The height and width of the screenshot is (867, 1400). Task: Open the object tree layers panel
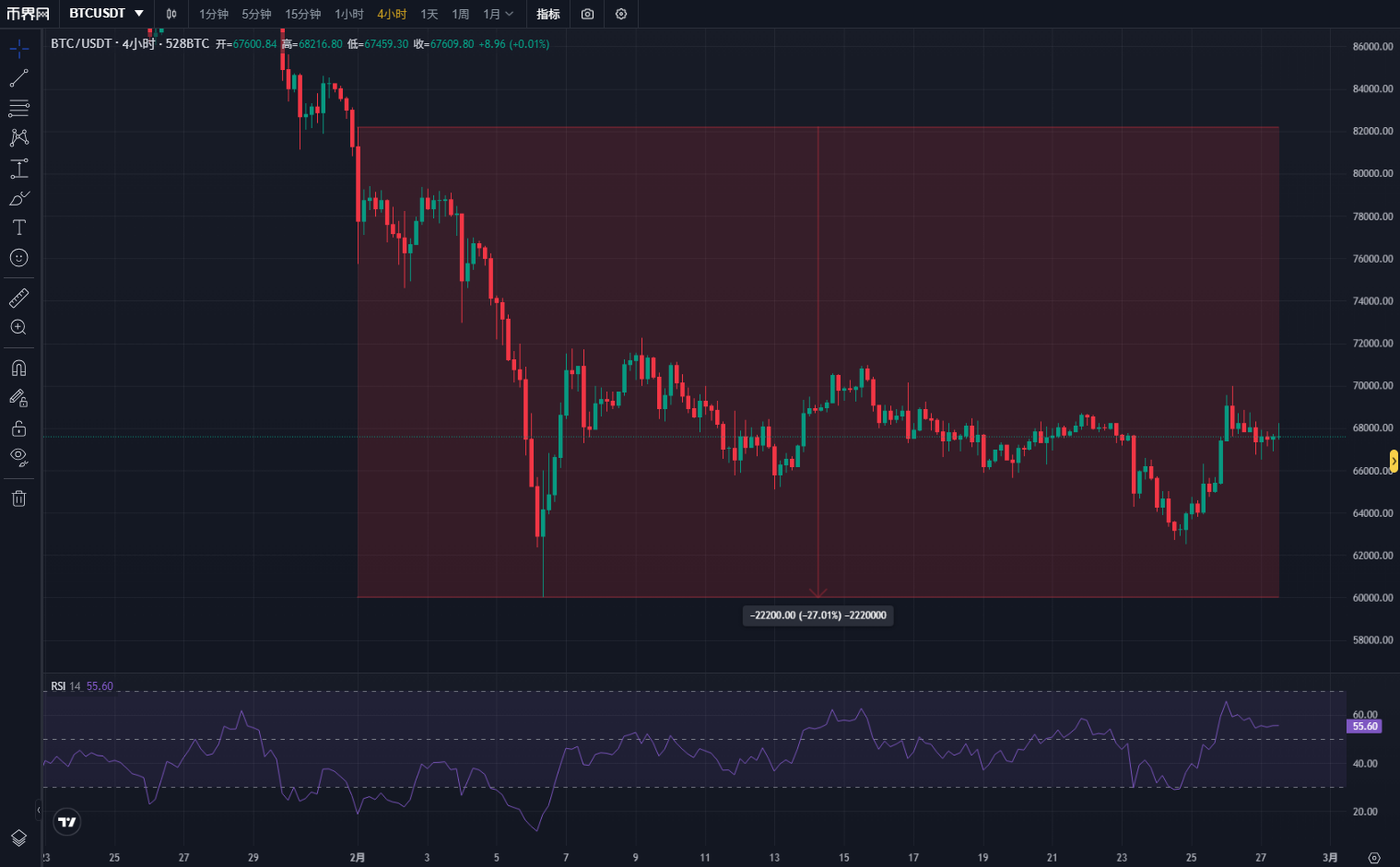(x=18, y=838)
